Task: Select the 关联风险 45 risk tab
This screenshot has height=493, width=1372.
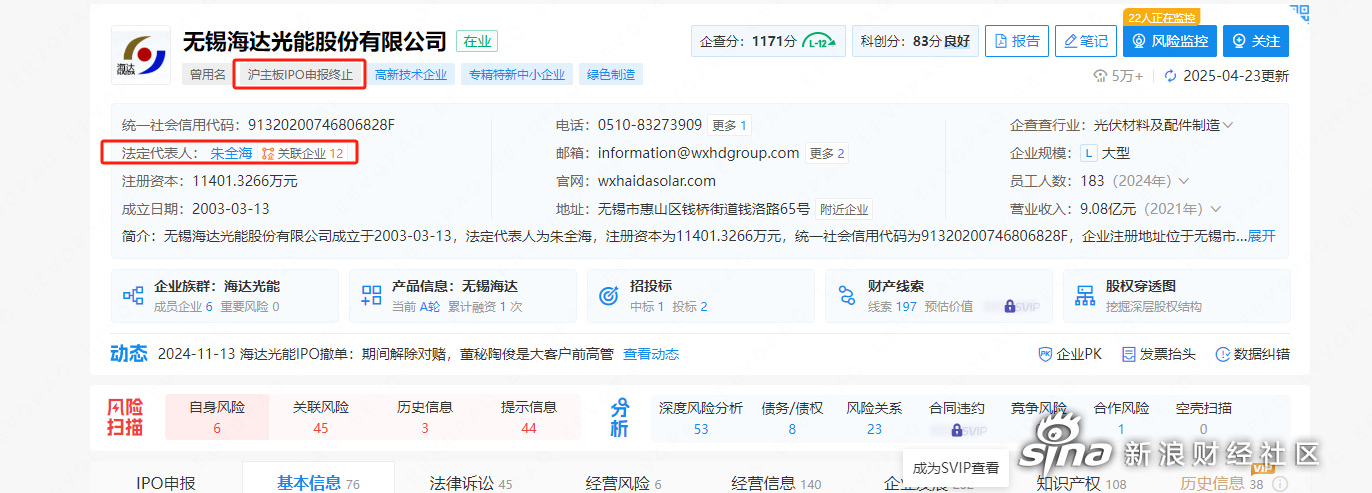Action: (320, 417)
